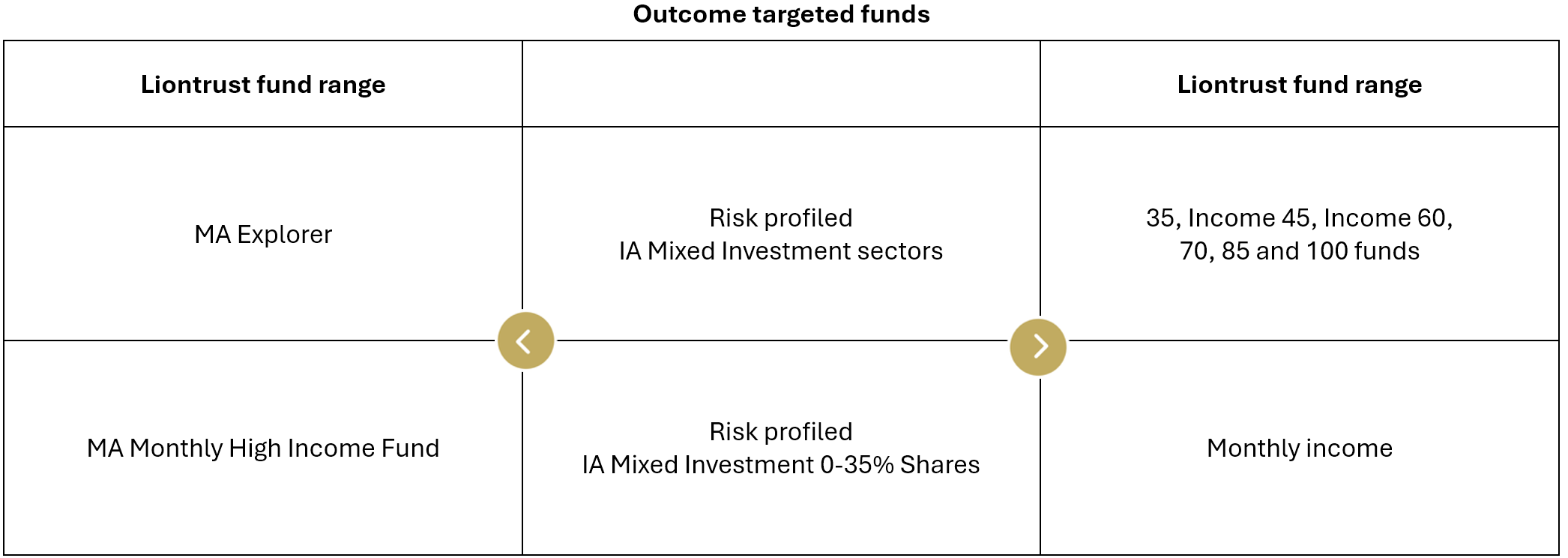Click the gold right chevron arrow

[1038, 346]
